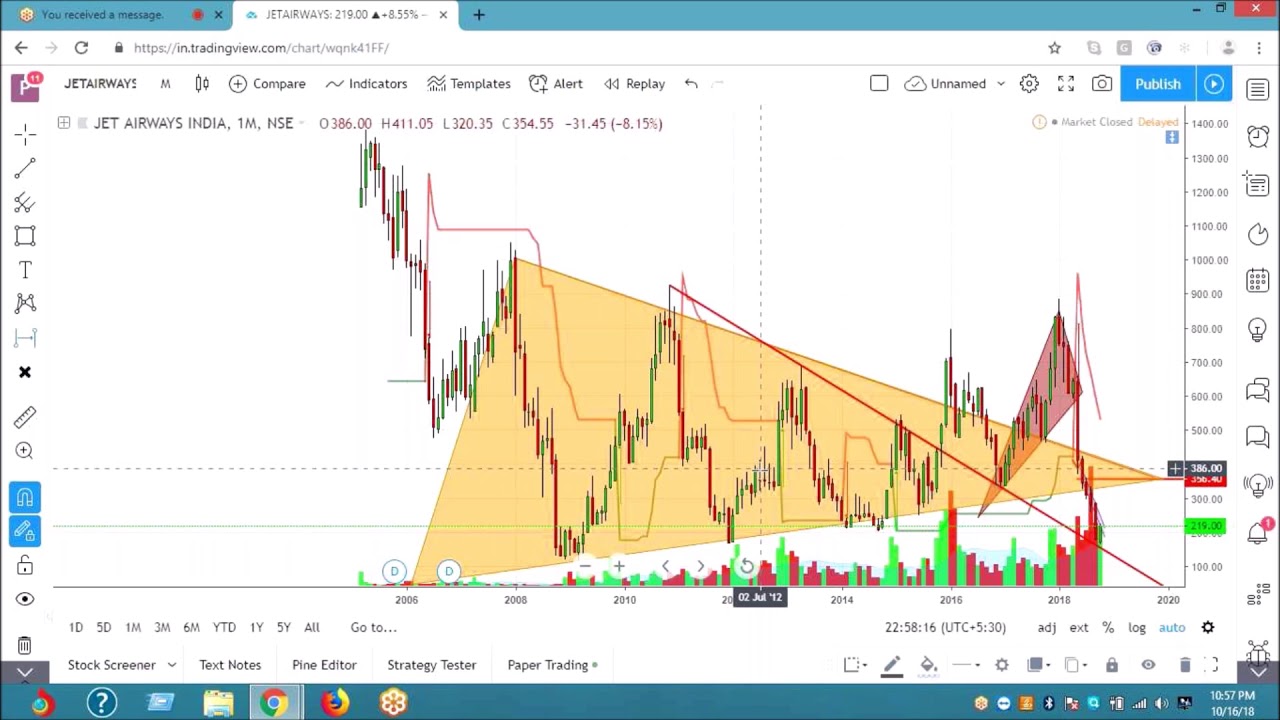This screenshot has height=720, width=1280.
Task: Change drawing line color pencil
Action: (892, 665)
